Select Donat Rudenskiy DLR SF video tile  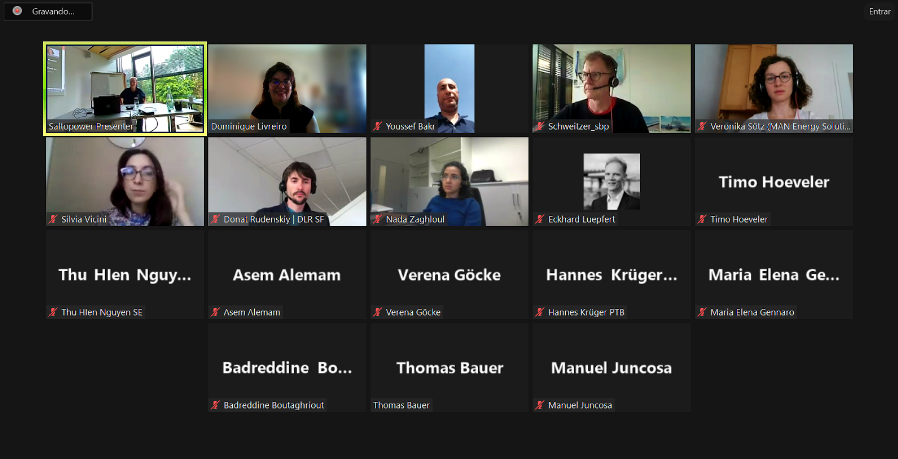click(x=287, y=182)
